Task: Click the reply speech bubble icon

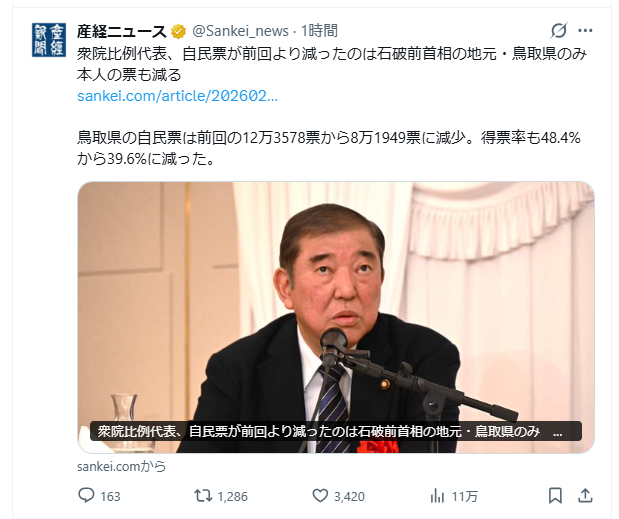Action: pos(86,495)
